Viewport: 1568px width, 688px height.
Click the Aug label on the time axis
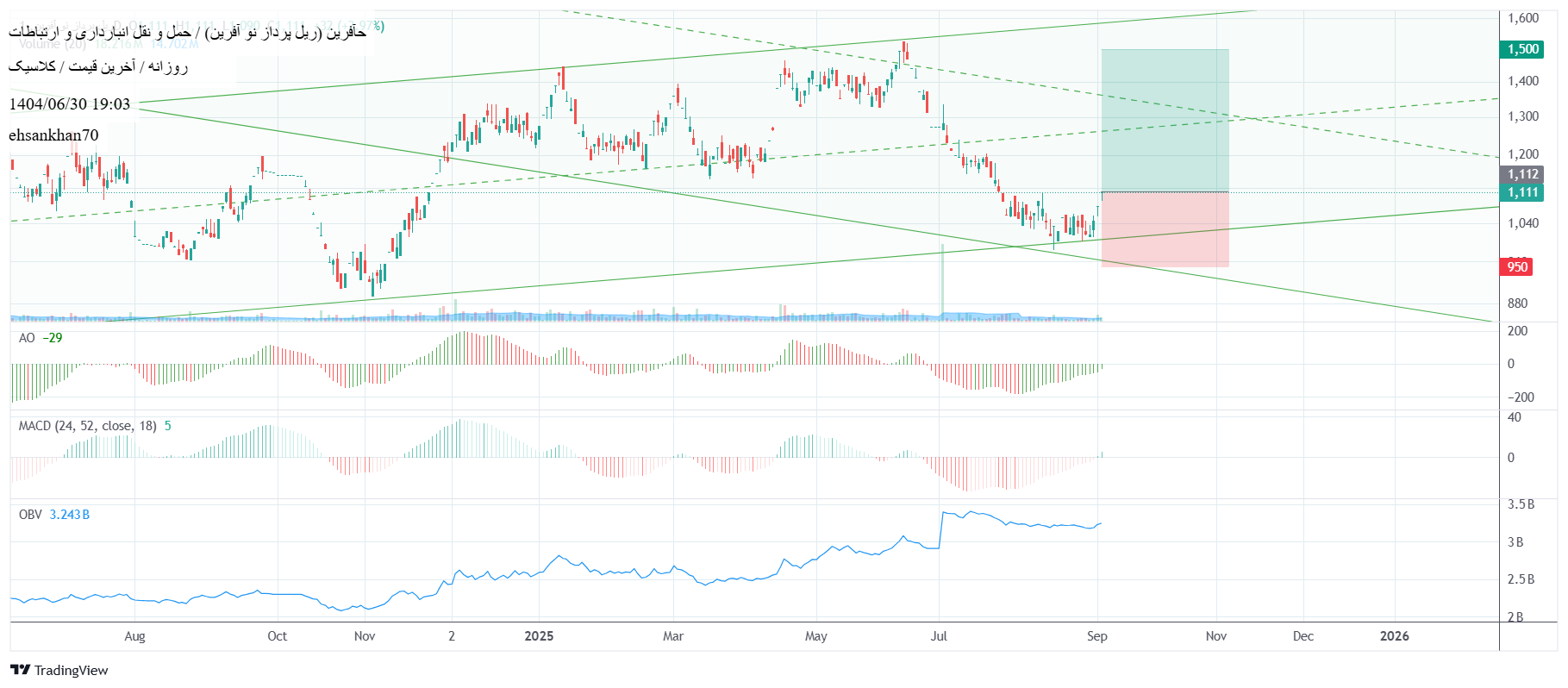coord(134,636)
